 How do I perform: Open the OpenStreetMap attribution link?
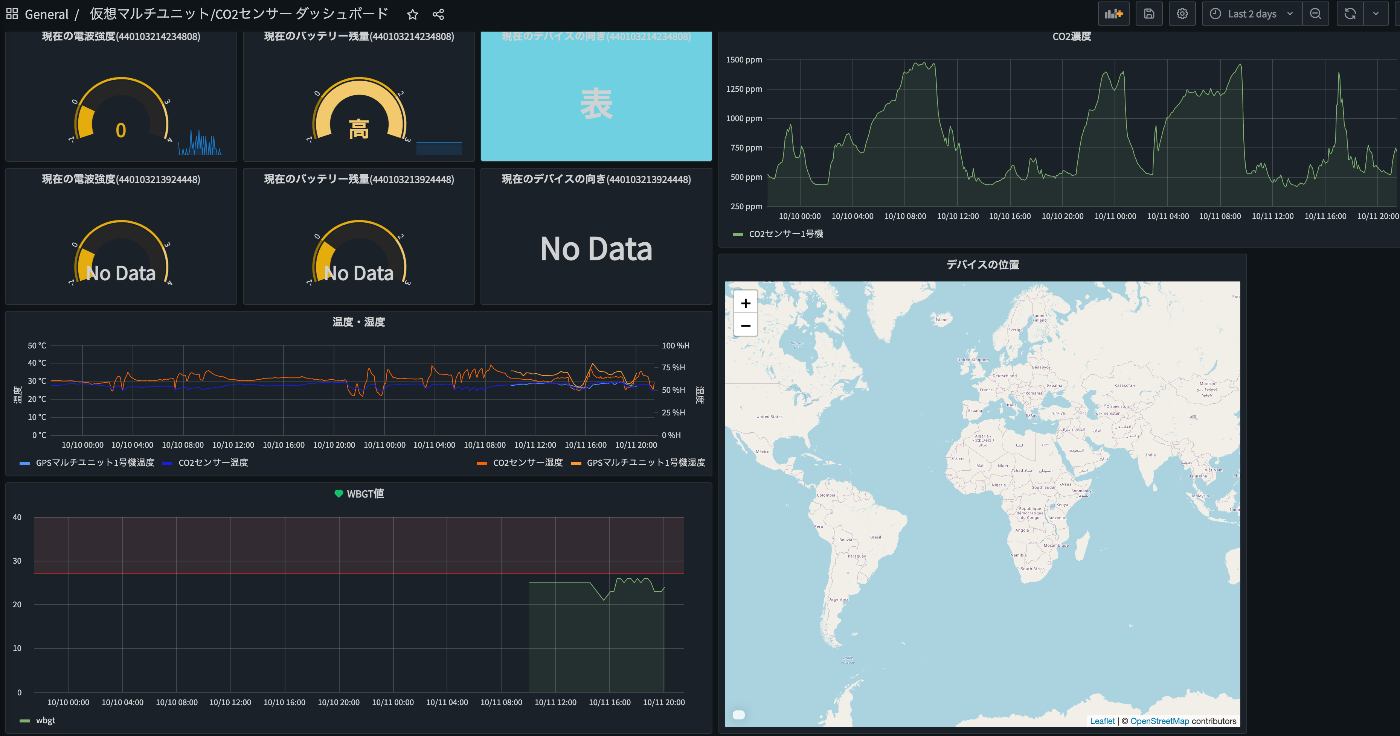pyautogui.click(x=1160, y=721)
